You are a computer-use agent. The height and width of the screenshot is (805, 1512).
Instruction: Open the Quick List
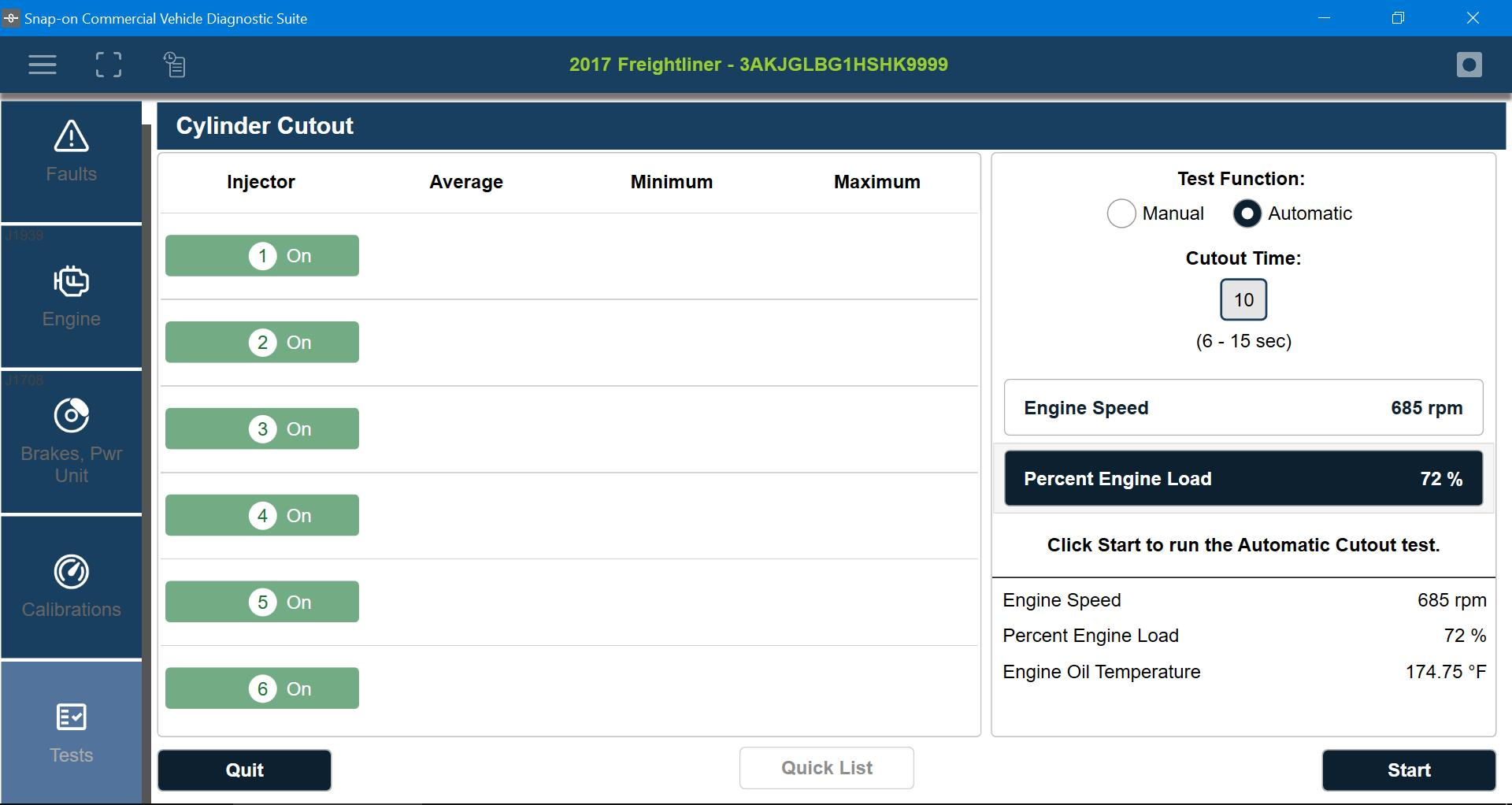(x=826, y=768)
